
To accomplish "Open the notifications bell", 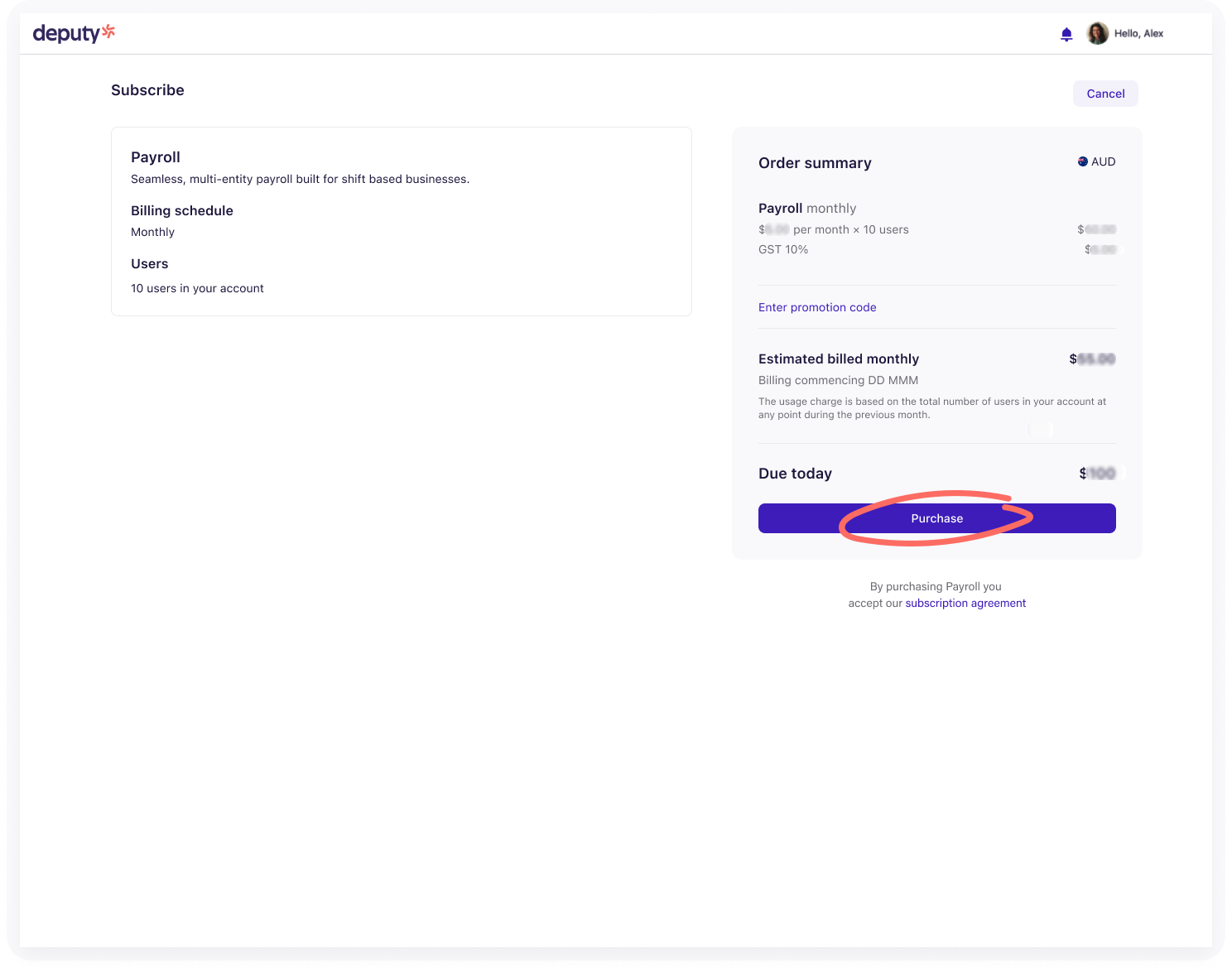I will [1066, 34].
